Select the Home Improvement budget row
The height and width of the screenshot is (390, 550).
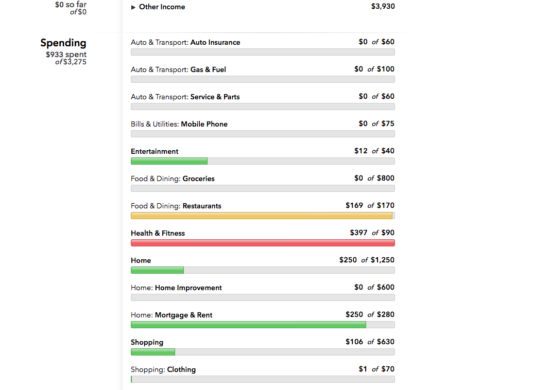[x=263, y=292]
